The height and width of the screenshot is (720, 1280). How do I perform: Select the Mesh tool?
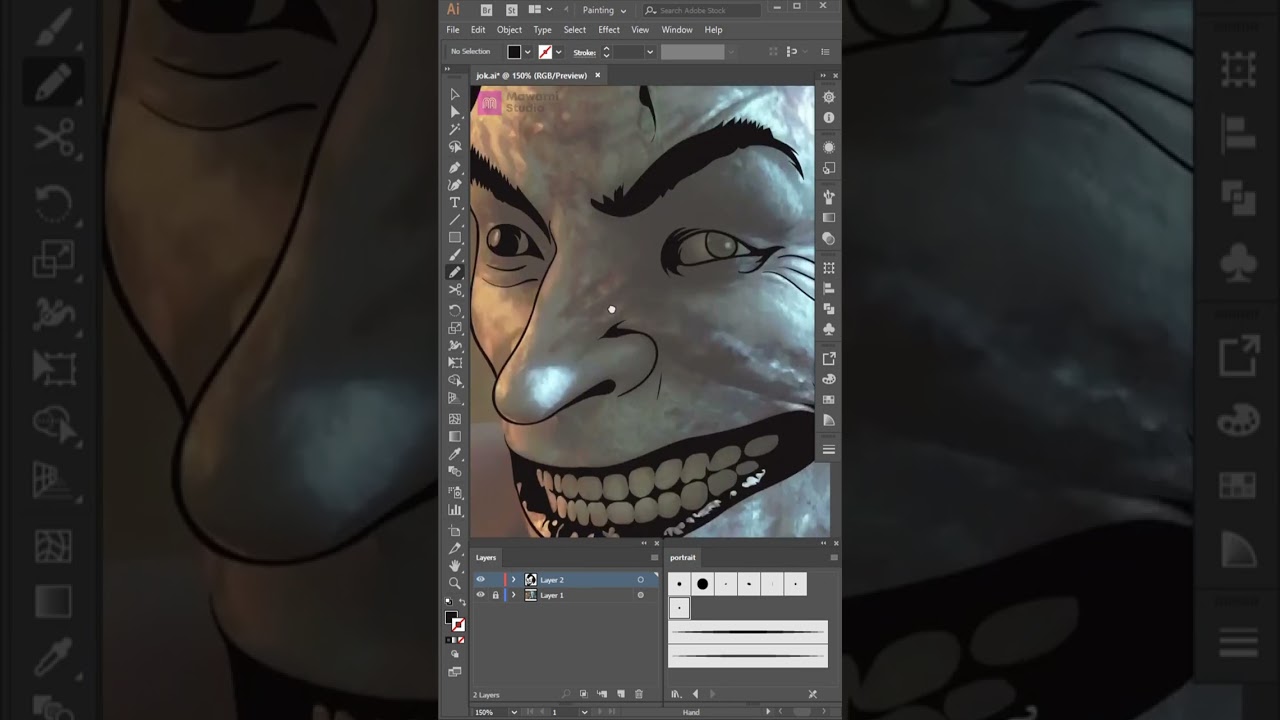tap(455, 419)
